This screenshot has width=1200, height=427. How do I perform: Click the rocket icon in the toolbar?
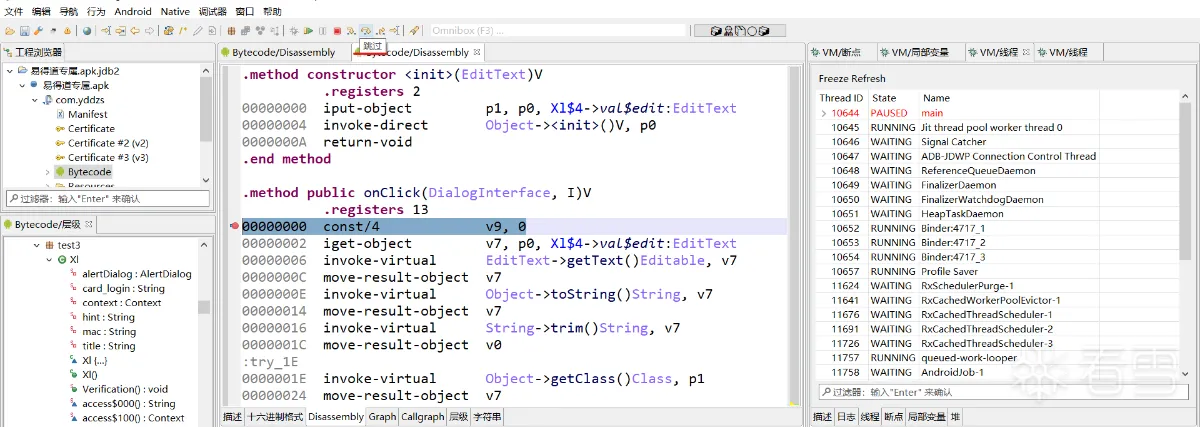pyautogui.click(x=414, y=31)
